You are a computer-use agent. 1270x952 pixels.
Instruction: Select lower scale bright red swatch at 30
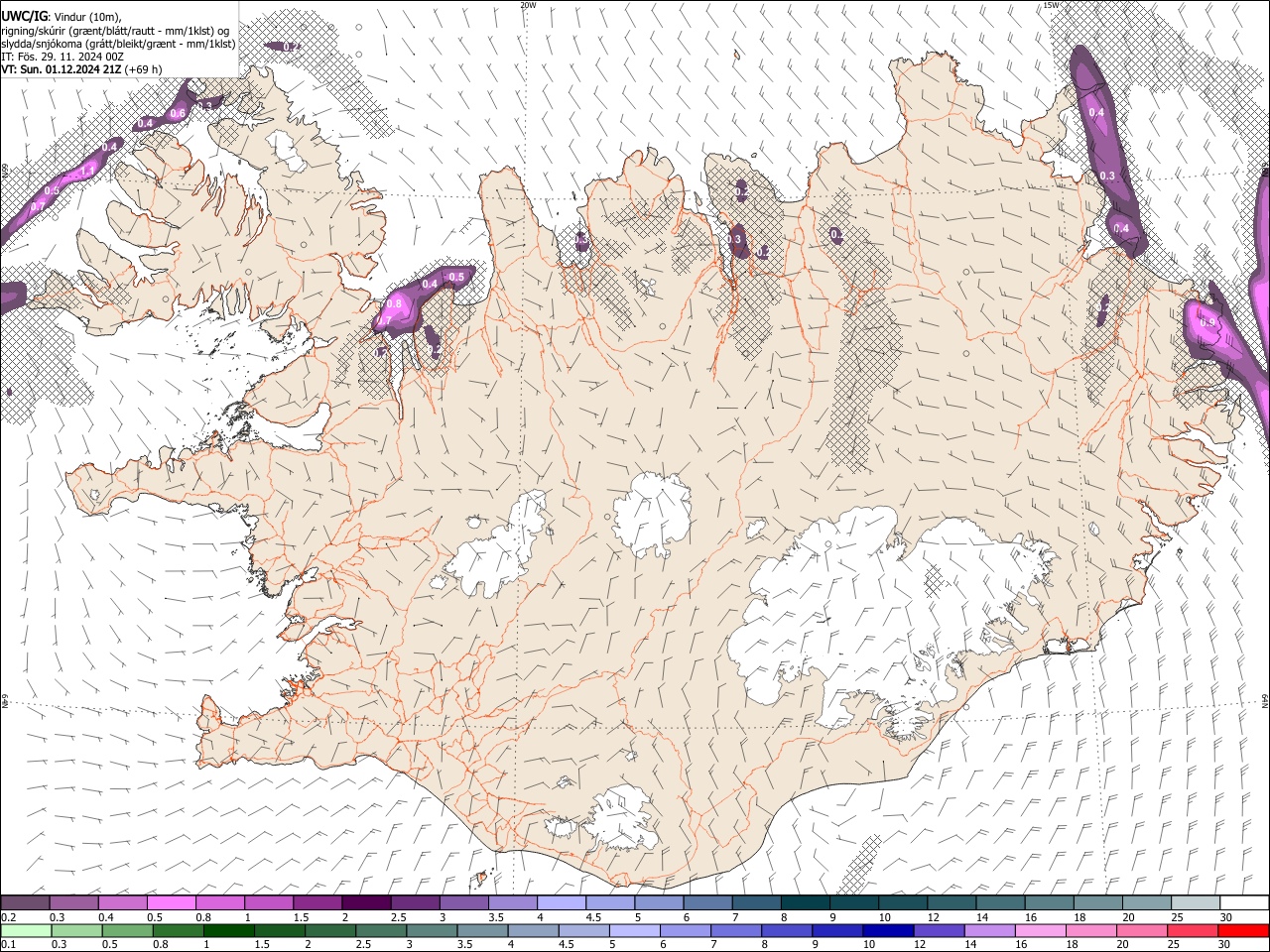[x=1242, y=930]
